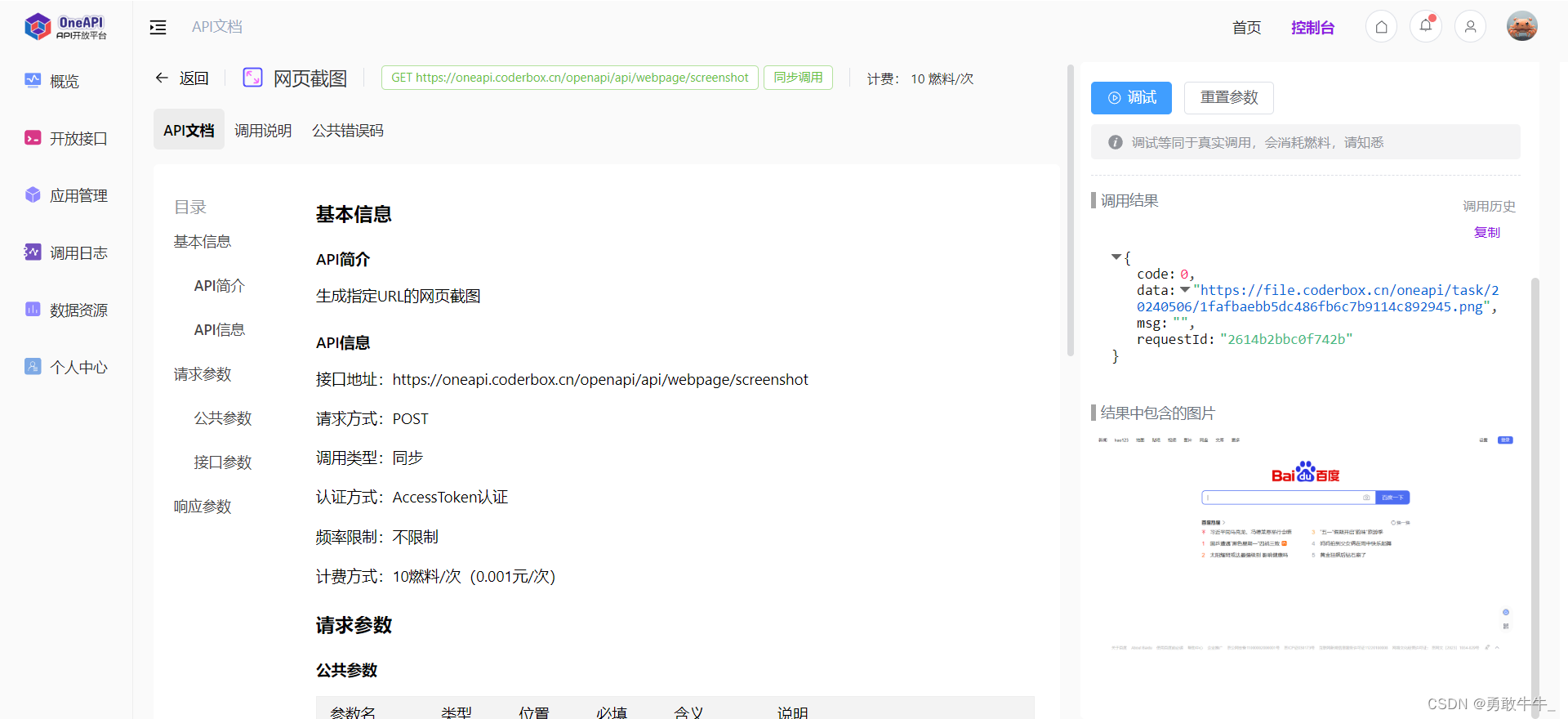Click the user profile icon
The width and height of the screenshot is (1568, 719).
[1470, 27]
